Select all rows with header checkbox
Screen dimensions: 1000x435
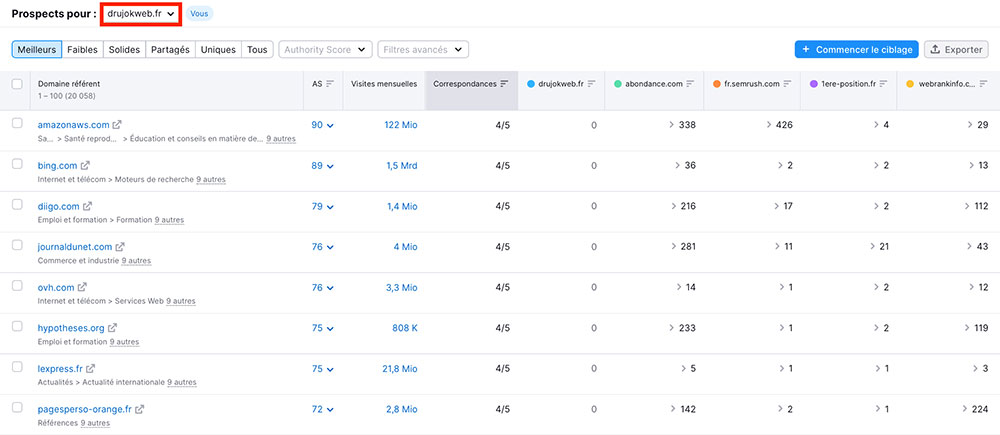[17, 84]
